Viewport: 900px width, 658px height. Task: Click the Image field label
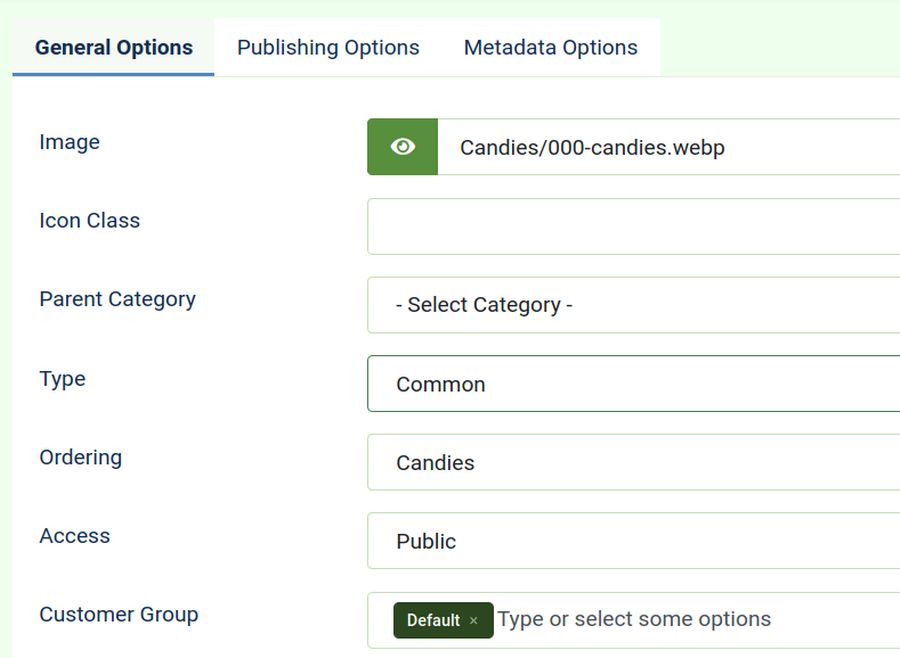pyautogui.click(x=69, y=142)
